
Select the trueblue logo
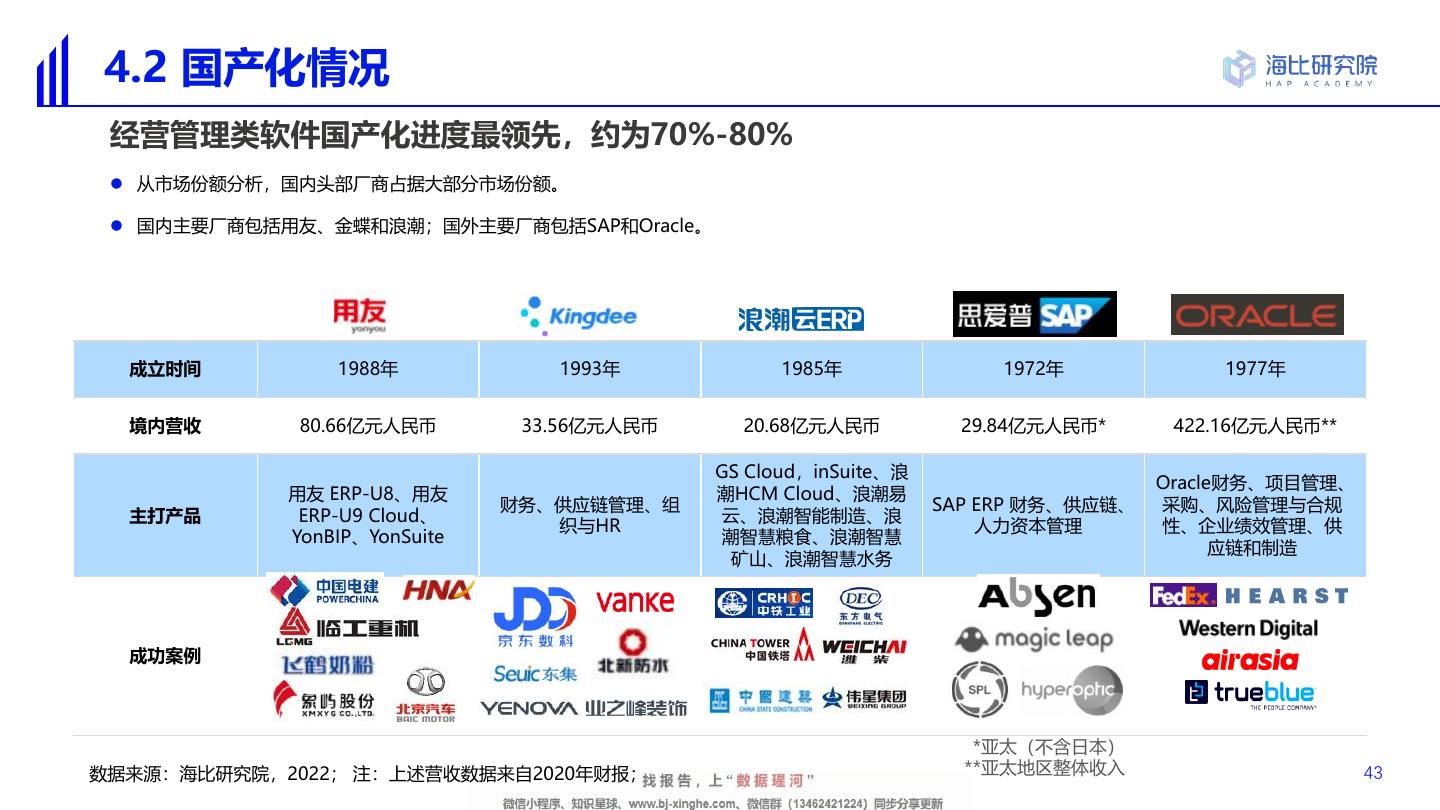[x=1250, y=693]
